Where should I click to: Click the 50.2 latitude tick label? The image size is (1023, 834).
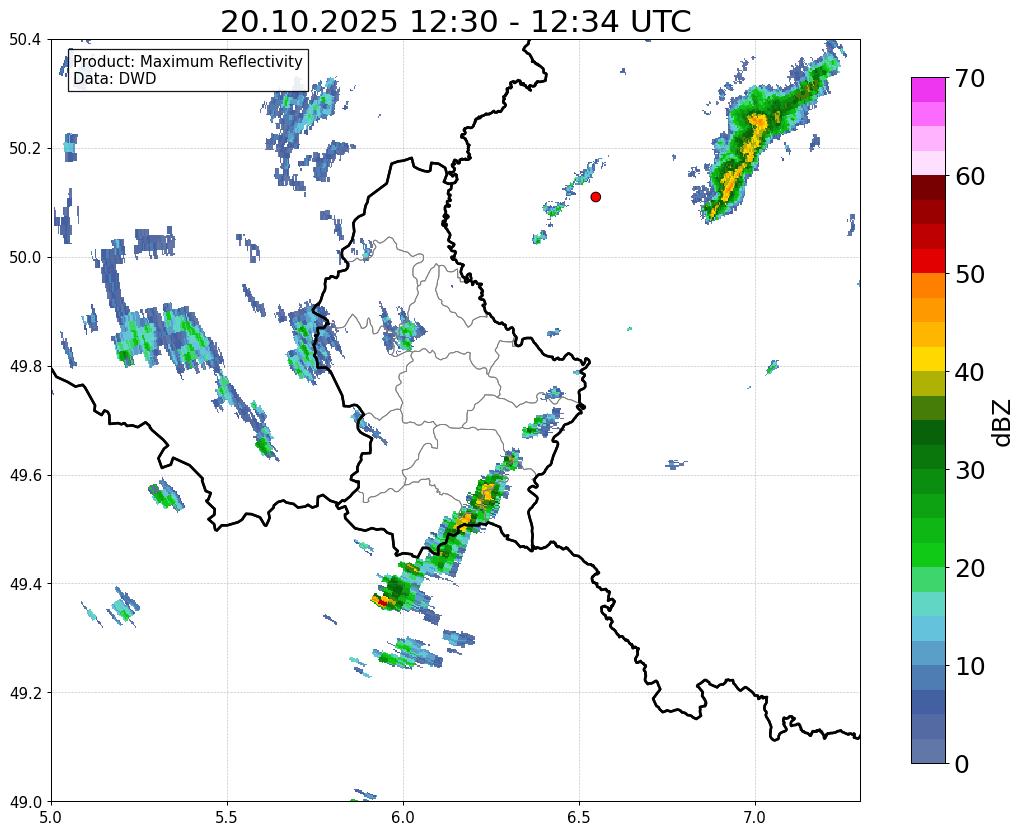pos(25,148)
